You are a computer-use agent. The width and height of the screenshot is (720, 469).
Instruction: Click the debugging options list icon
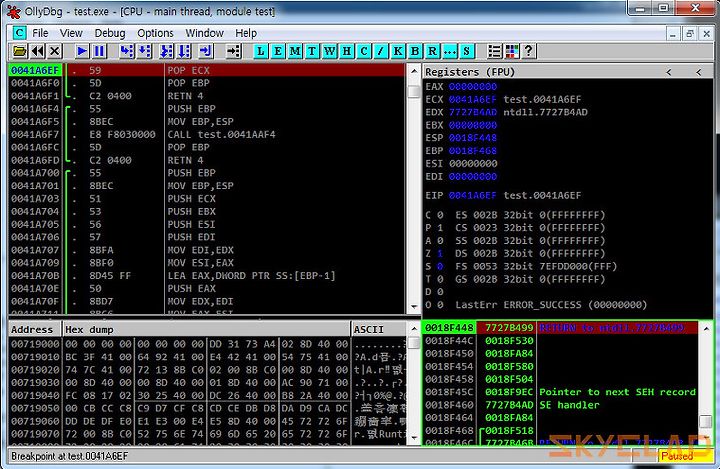[495, 51]
